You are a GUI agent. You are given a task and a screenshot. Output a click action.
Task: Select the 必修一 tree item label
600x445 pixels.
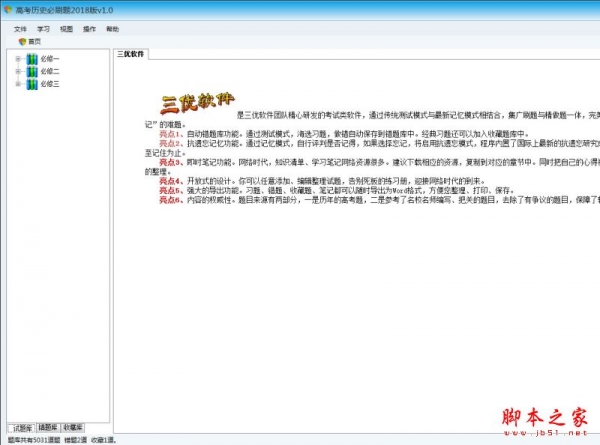tap(50, 59)
